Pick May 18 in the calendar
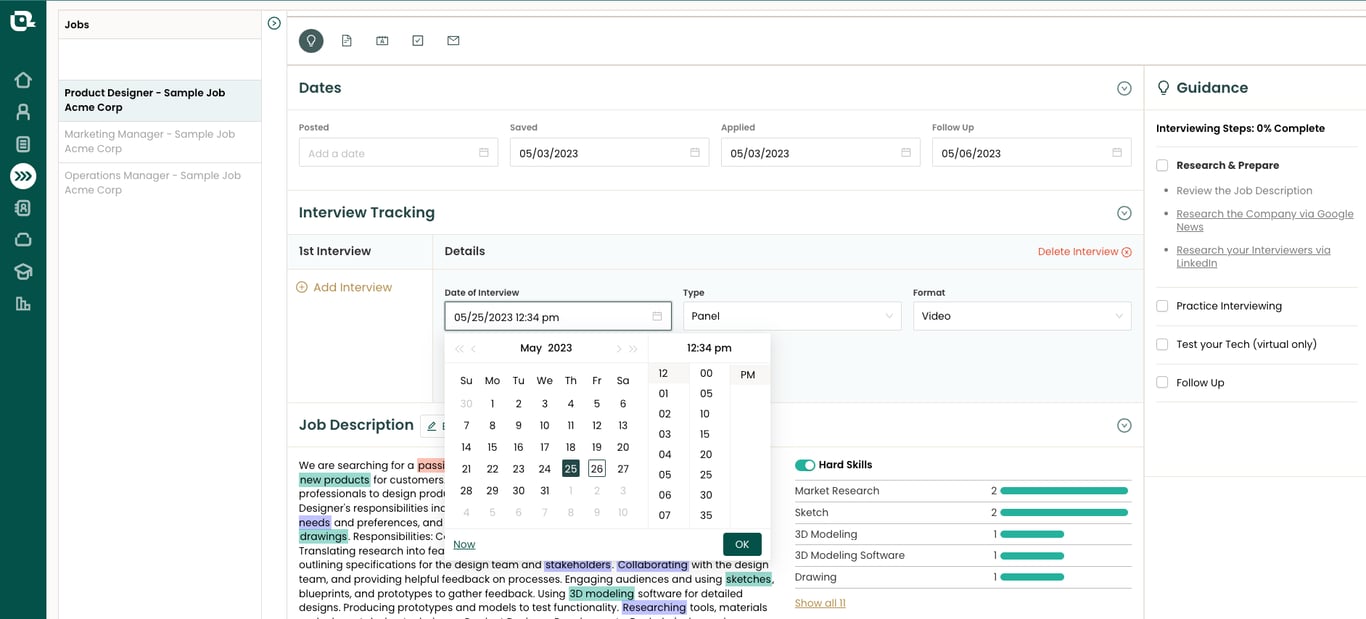The width and height of the screenshot is (1366, 619). pyautogui.click(x=571, y=447)
